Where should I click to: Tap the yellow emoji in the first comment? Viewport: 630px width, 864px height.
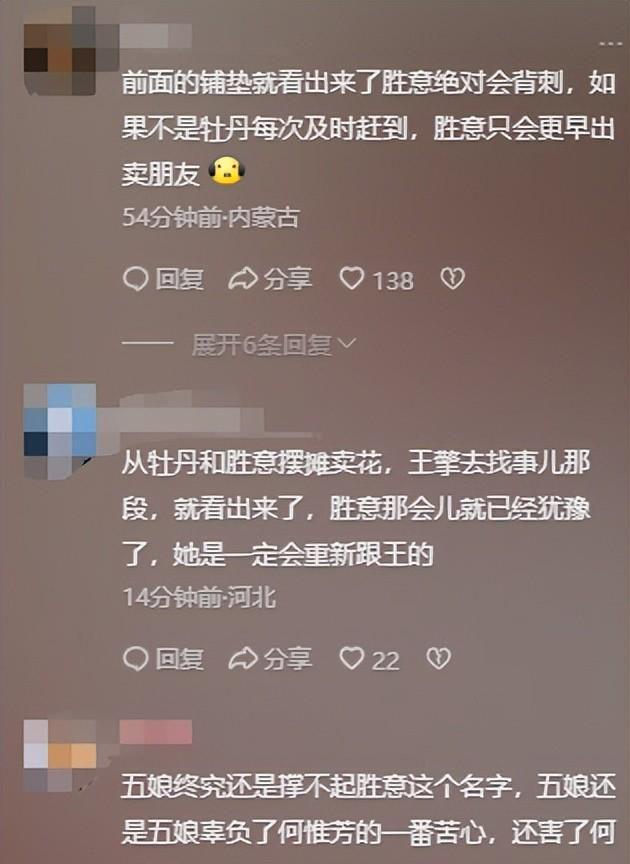point(227,171)
